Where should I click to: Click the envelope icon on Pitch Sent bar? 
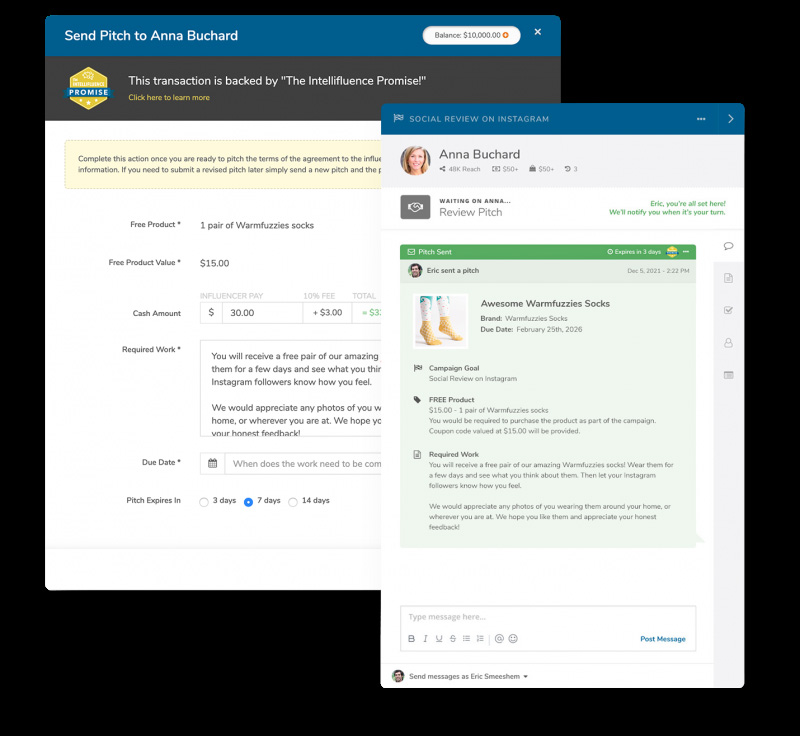[x=411, y=252]
